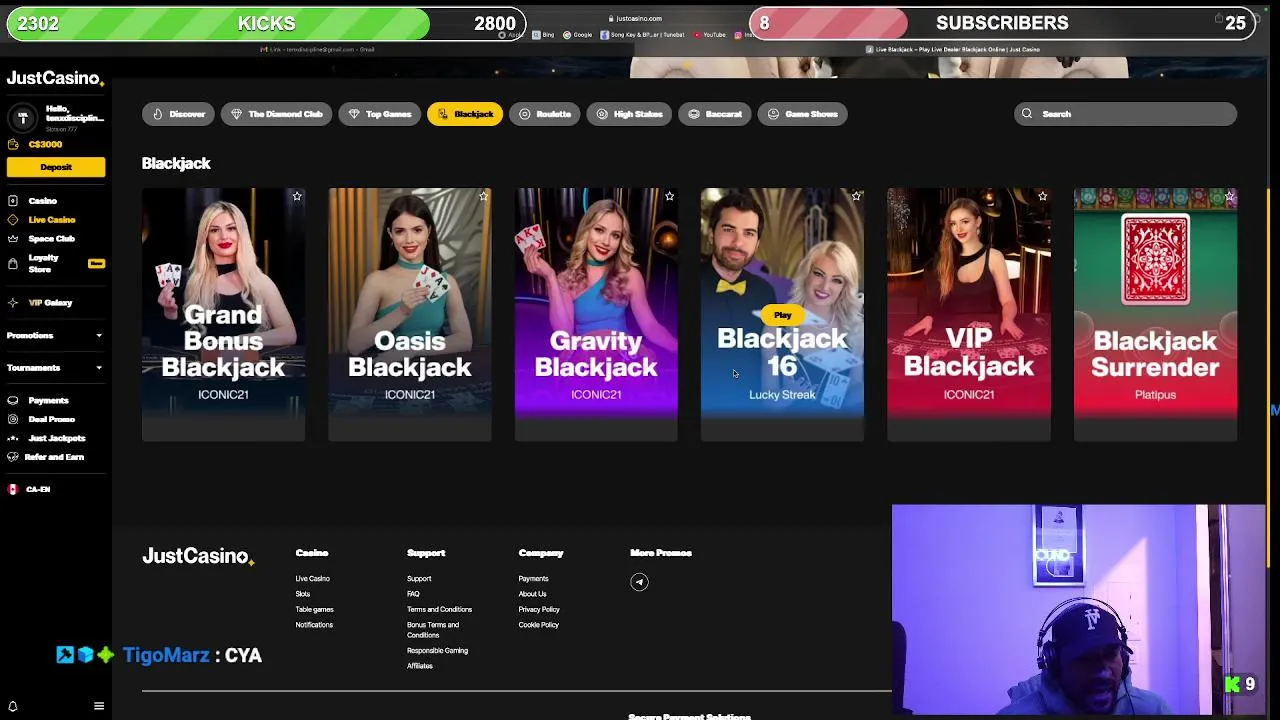The height and width of the screenshot is (720, 1280).
Task: Click the Telegram icon under More Promos
Action: coord(639,582)
